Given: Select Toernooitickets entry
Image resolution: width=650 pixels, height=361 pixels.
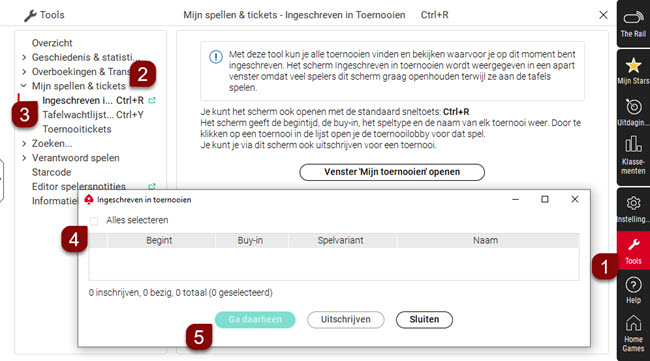Looking at the screenshot, I should click(77, 129).
